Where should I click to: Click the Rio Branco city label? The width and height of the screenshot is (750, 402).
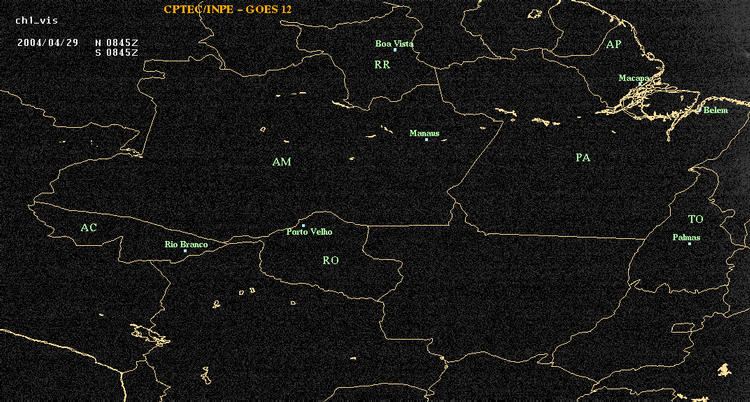(186, 245)
